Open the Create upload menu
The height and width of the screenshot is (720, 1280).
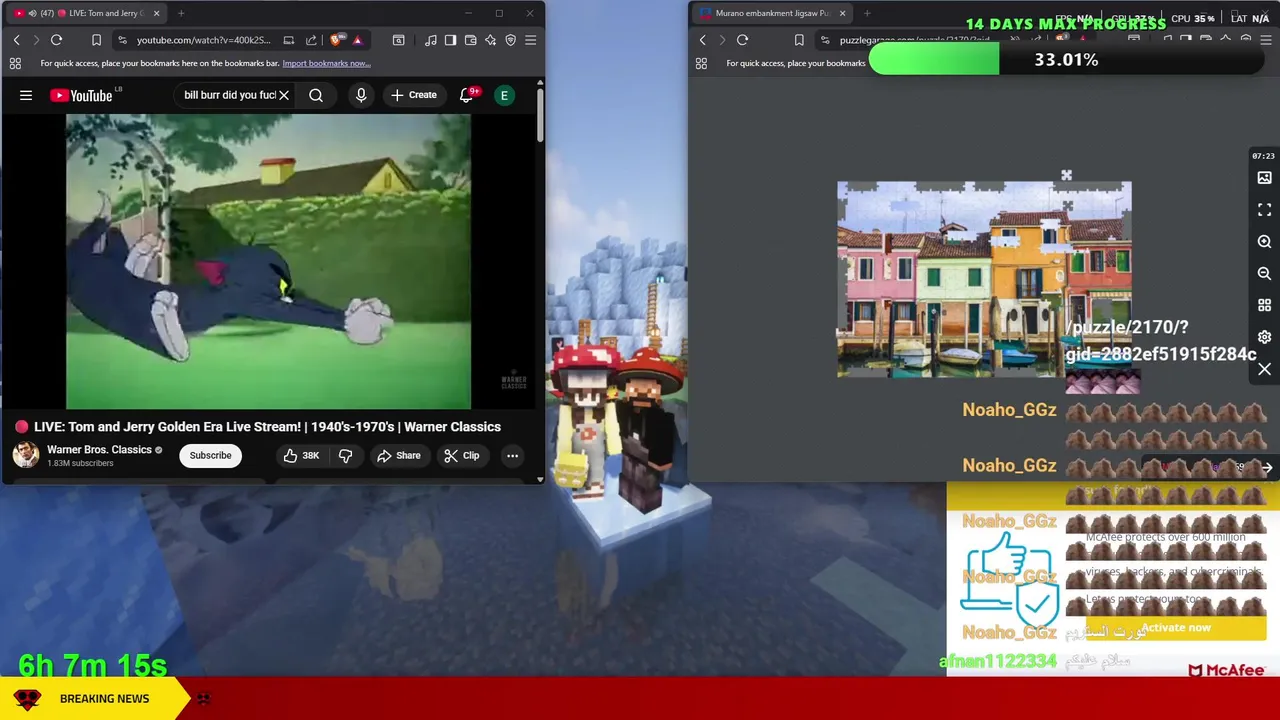[x=414, y=95]
